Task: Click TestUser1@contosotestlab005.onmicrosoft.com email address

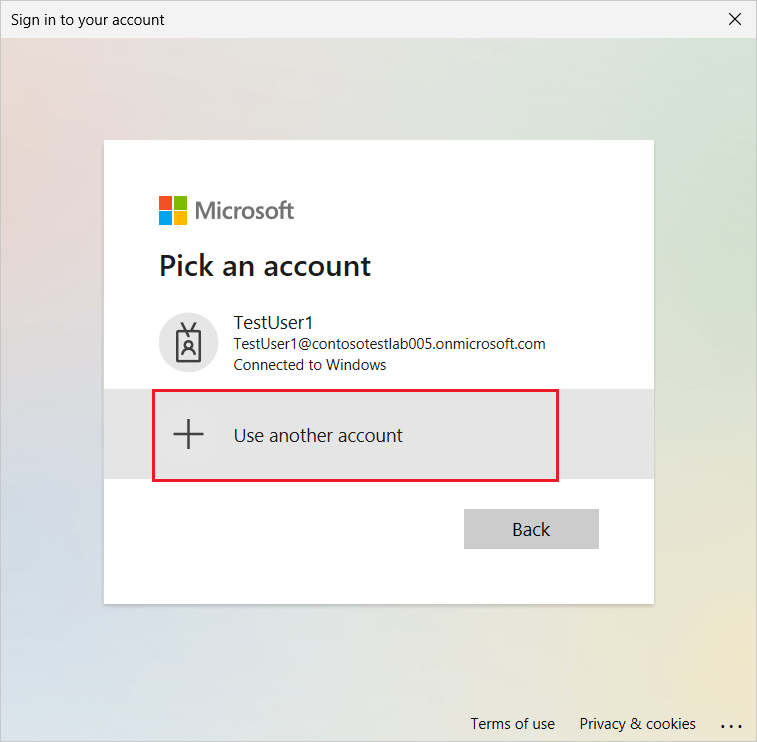Action: pos(390,344)
